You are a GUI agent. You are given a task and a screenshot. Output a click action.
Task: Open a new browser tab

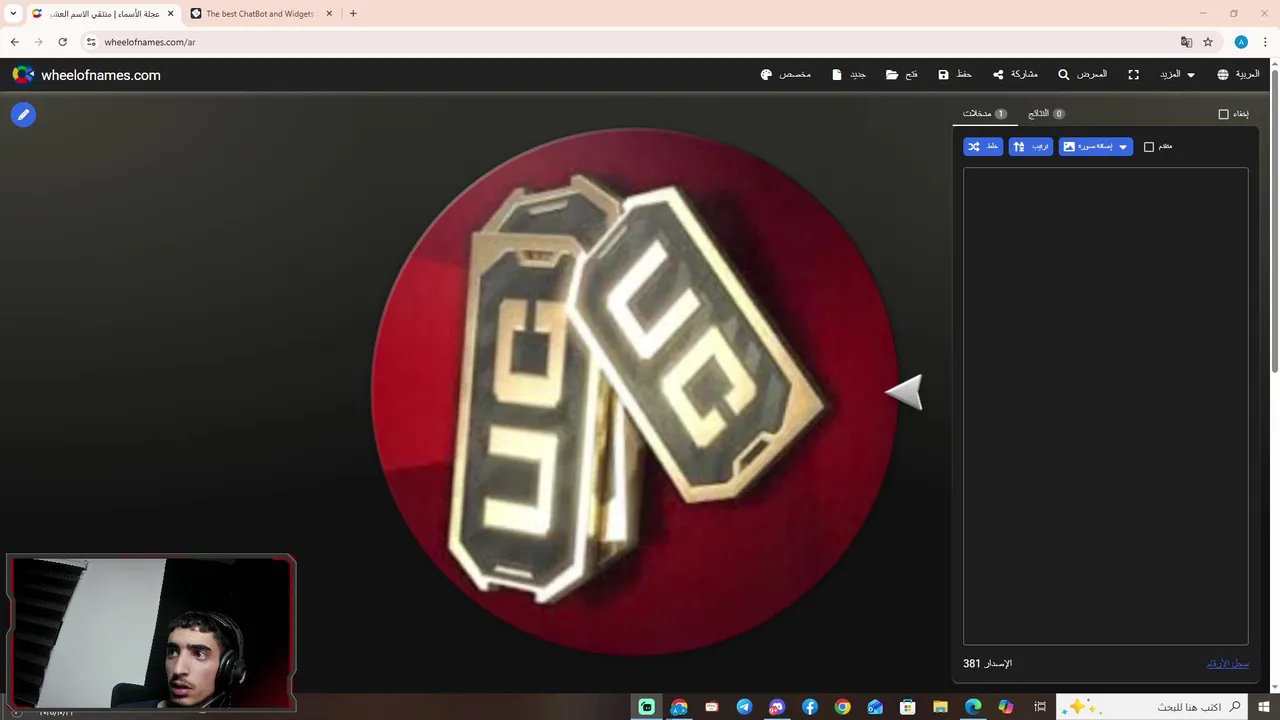(353, 14)
